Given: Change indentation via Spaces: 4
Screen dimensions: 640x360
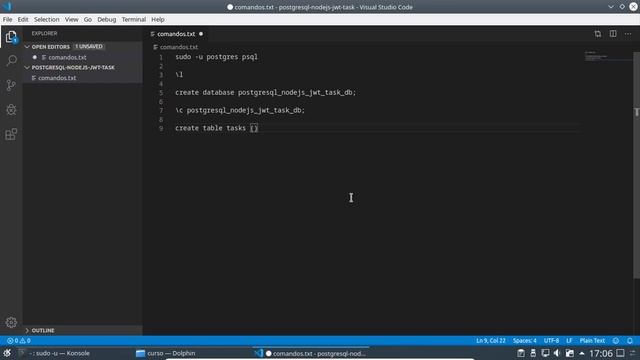Looking at the screenshot, I should tap(524, 340).
